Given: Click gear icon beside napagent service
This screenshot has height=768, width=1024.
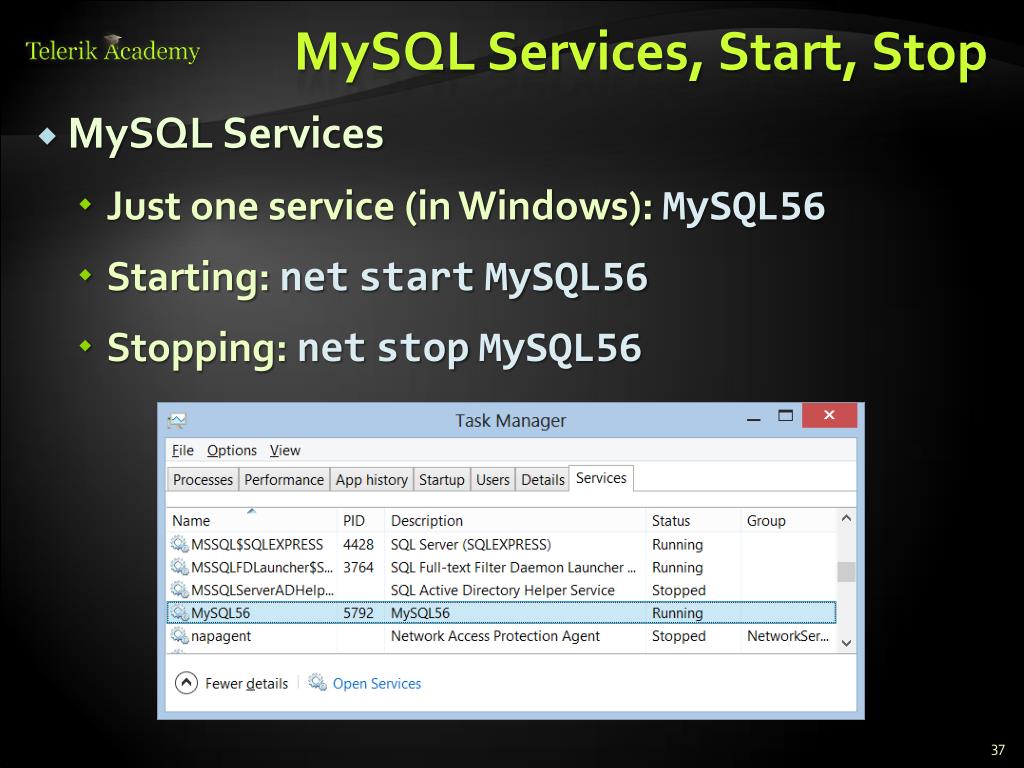Looking at the screenshot, I should click(x=180, y=635).
